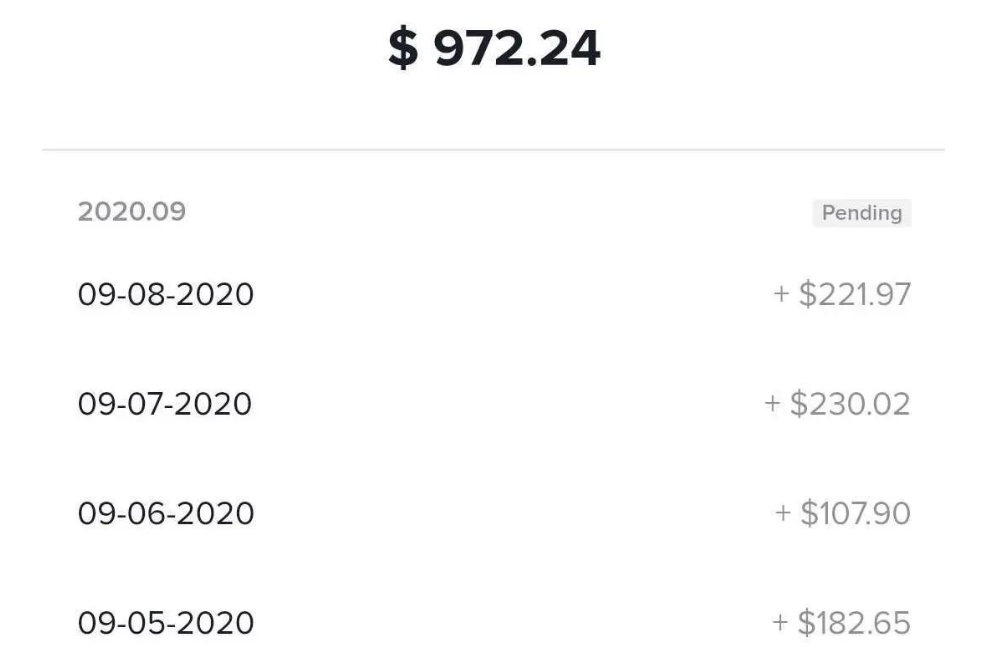The width and height of the screenshot is (981, 655).
Task: Click the blank space between 2020.09 and Pending
Action: [x=490, y=213]
